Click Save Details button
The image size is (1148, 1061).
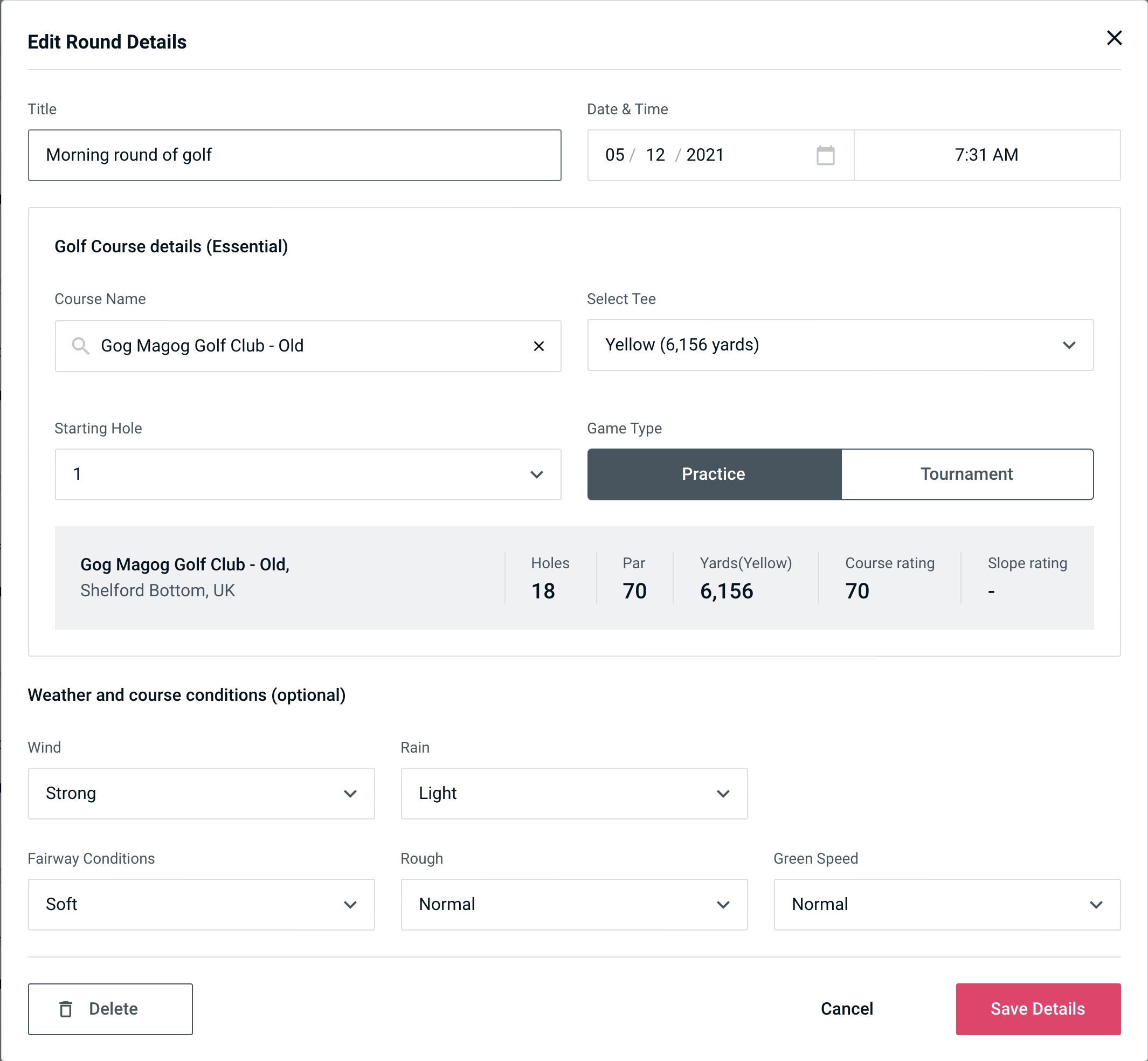click(x=1037, y=1008)
